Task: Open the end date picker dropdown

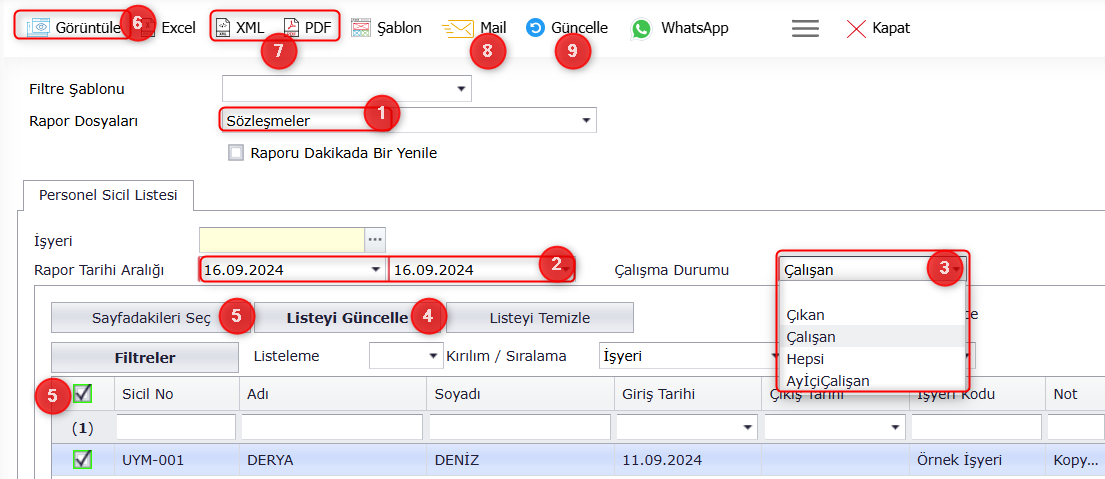Action: click(x=564, y=270)
